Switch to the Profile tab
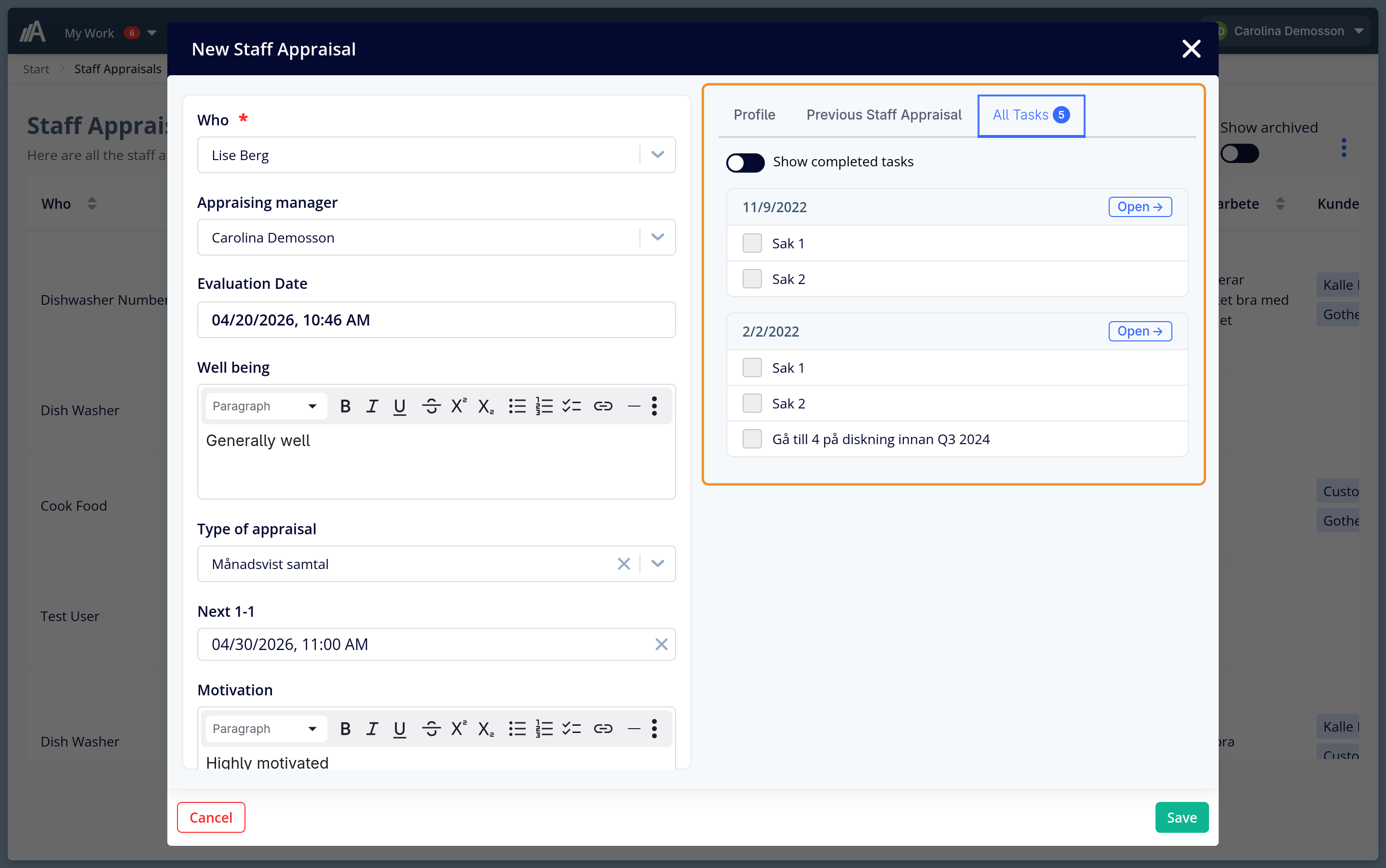 tap(754, 115)
